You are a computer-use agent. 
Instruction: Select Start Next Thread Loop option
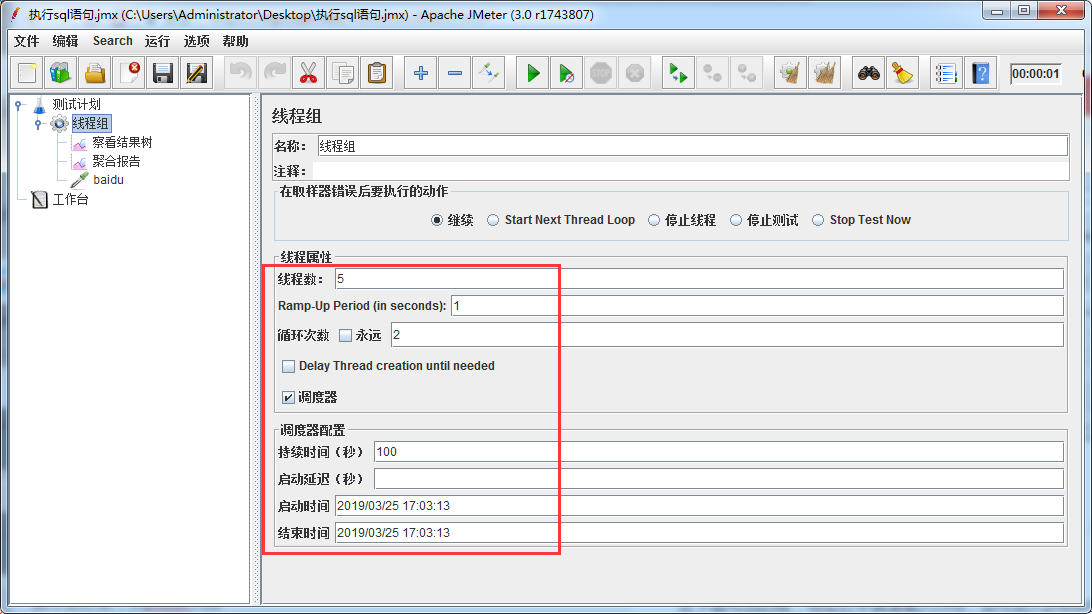coord(493,220)
